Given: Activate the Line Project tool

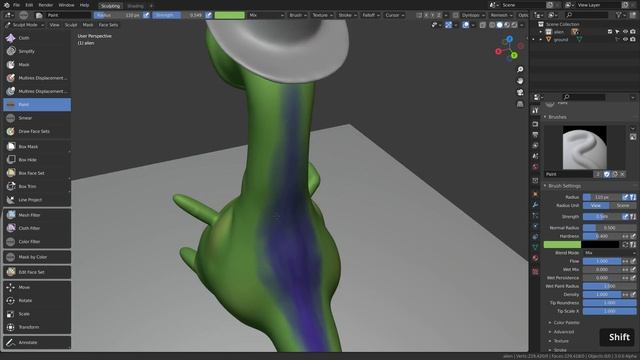Looking at the screenshot, I should pos(37,200).
